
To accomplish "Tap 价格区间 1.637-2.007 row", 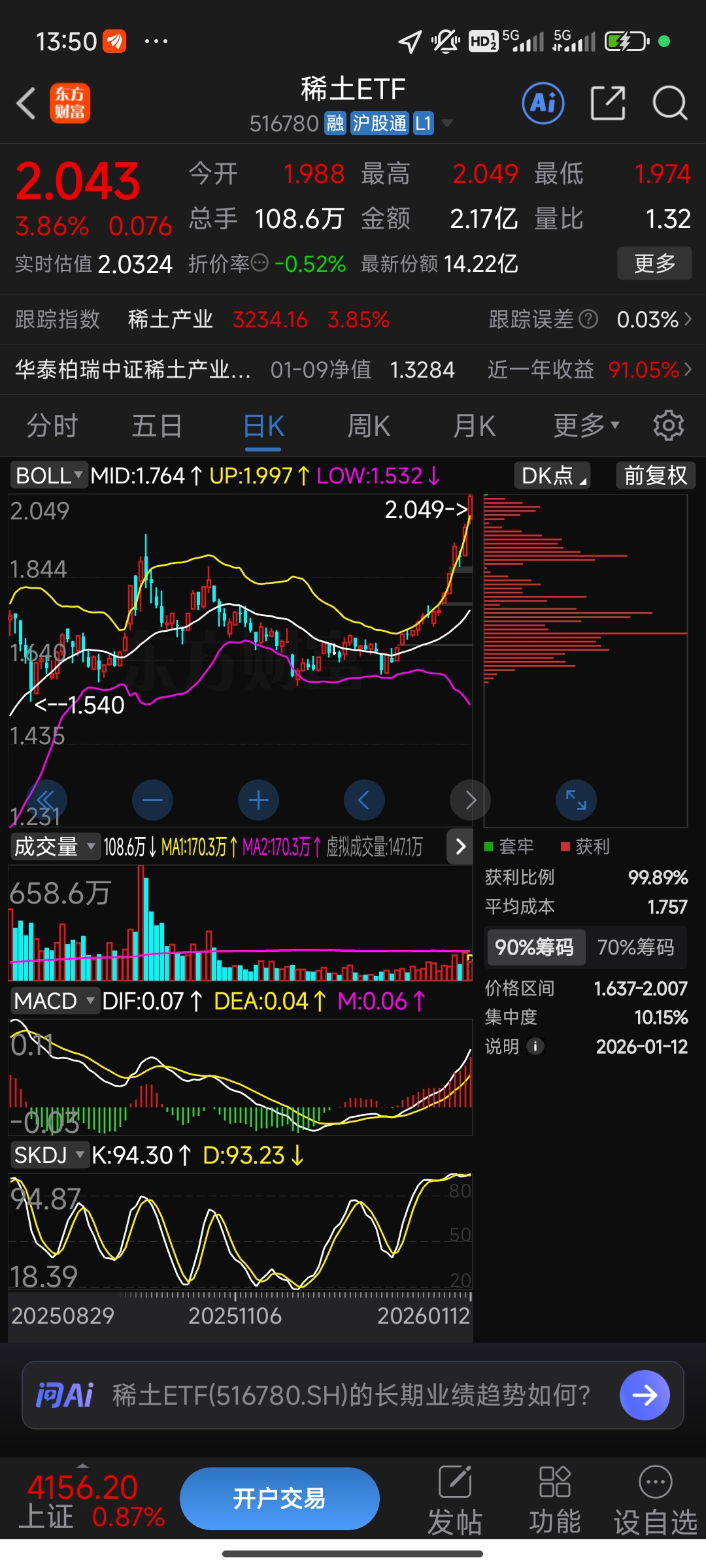I will [x=586, y=988].
